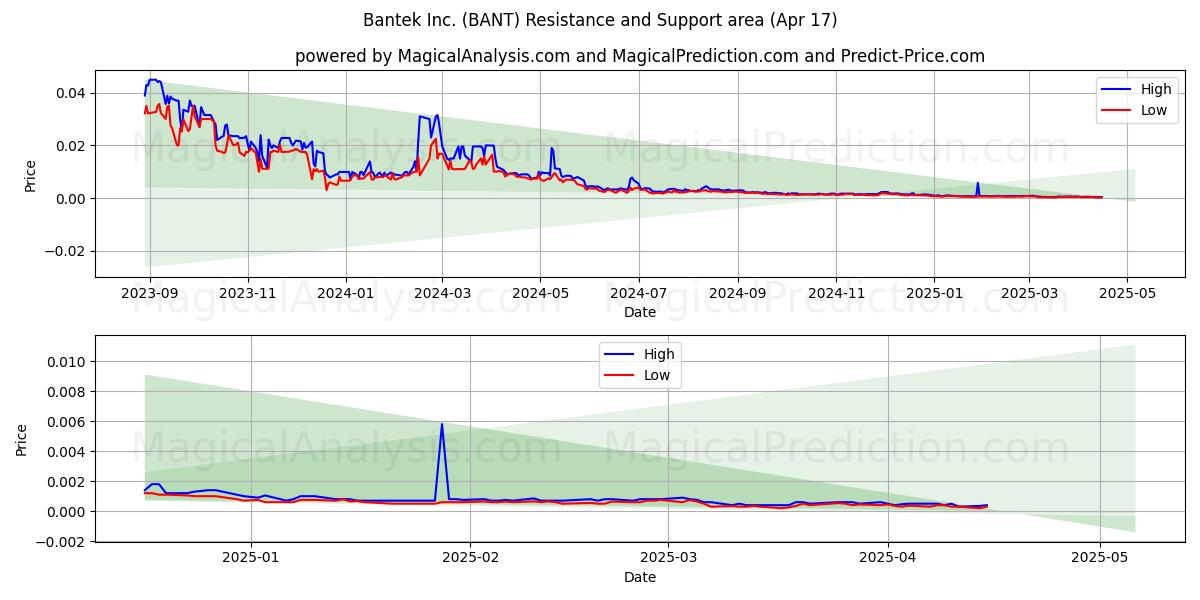Click 'High' in the bottom chart legend
The image size is (1200, 600).
(659, 354)
